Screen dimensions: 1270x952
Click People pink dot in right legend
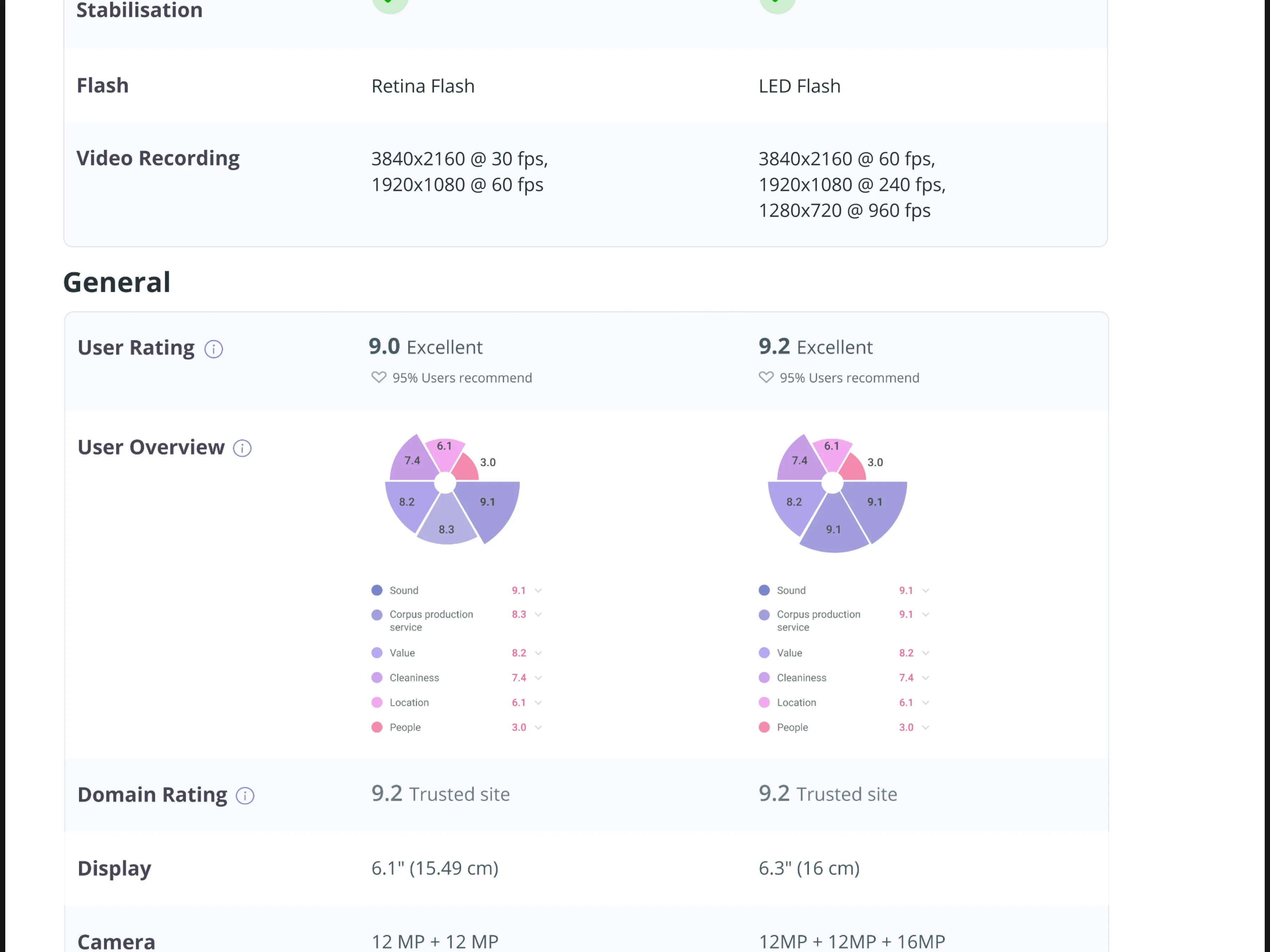pos(764,728)
